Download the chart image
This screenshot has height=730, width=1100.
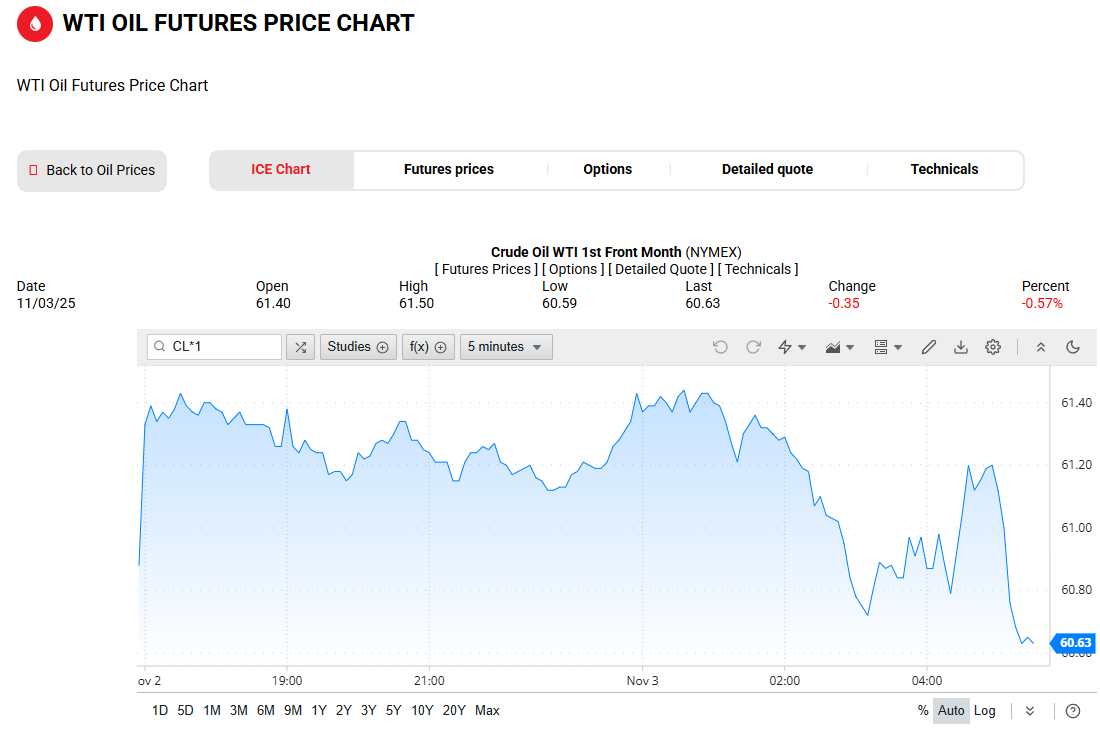[961, 347]
